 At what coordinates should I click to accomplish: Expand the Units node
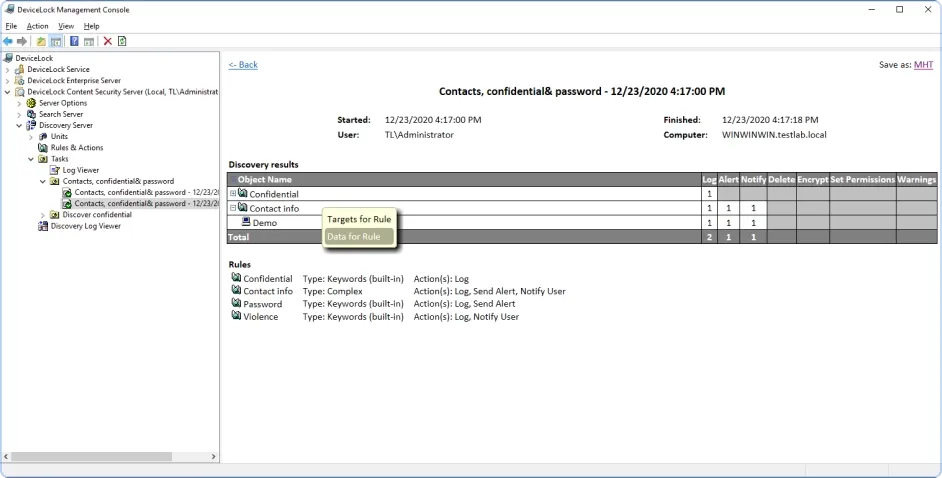click(31, 137)
